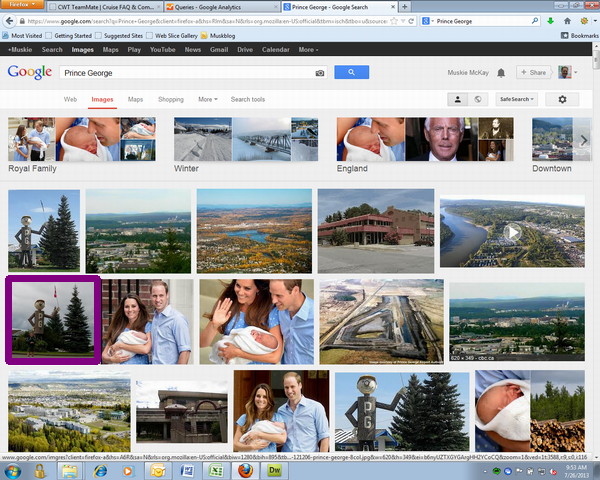Bookmark this page with the star icon
This screenshot has width=600, height=480.
pos(394,21)
